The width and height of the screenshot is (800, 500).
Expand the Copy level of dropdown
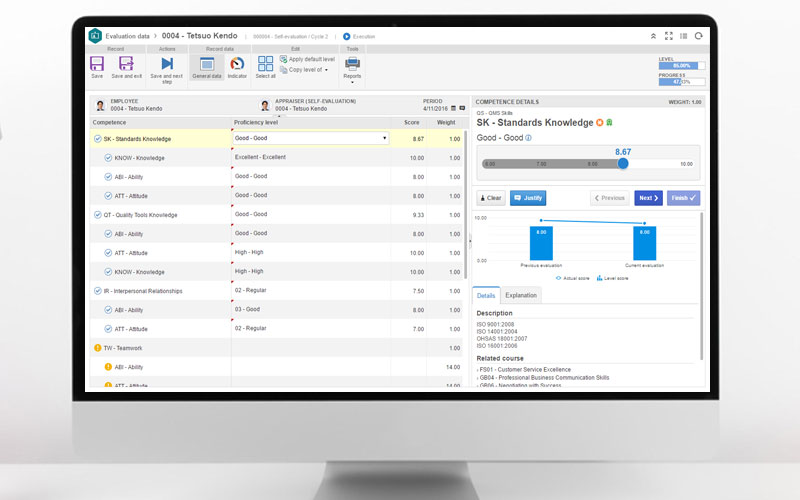[x=326, y=69]
